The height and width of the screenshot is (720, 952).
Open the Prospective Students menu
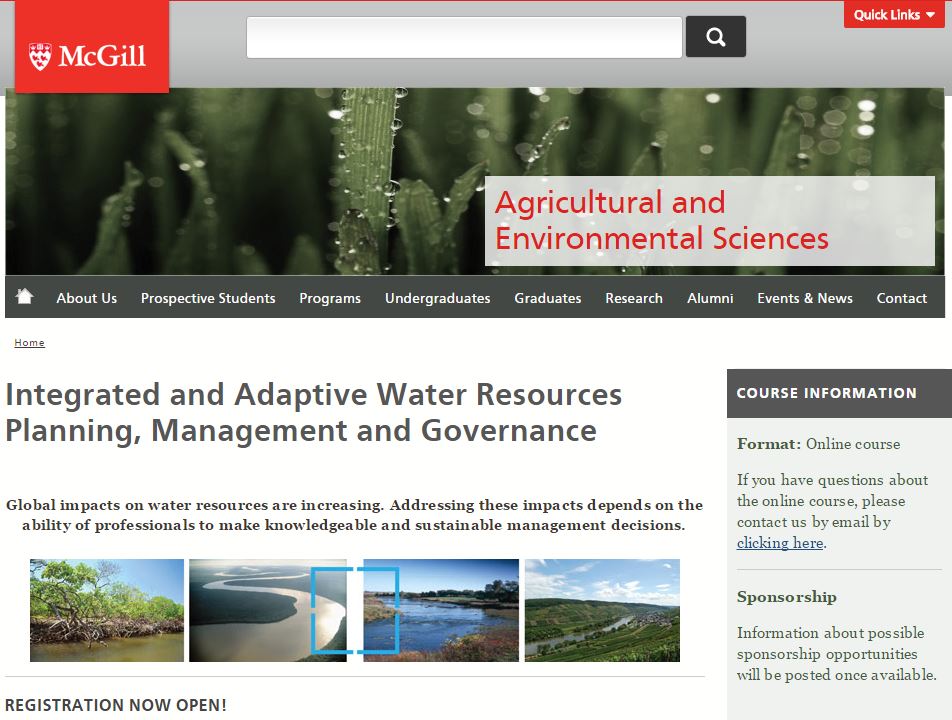click(208, 298)
